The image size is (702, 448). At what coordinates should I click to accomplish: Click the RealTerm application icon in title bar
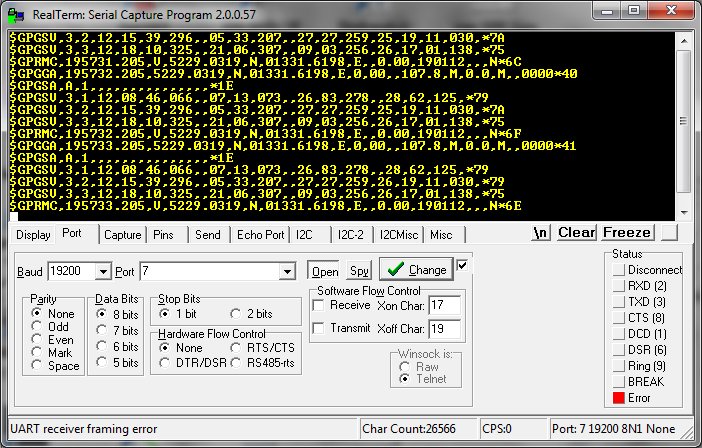(x=16, y=15)
